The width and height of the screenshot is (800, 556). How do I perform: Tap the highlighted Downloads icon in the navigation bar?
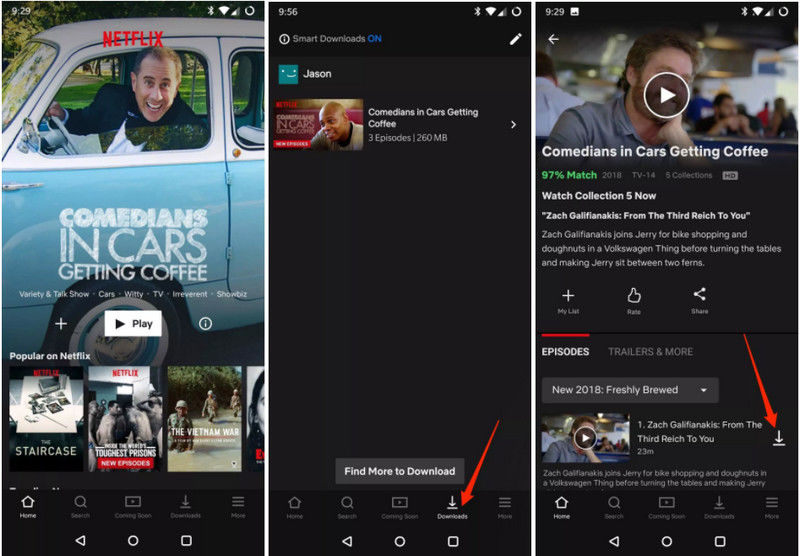click(452, 506)
